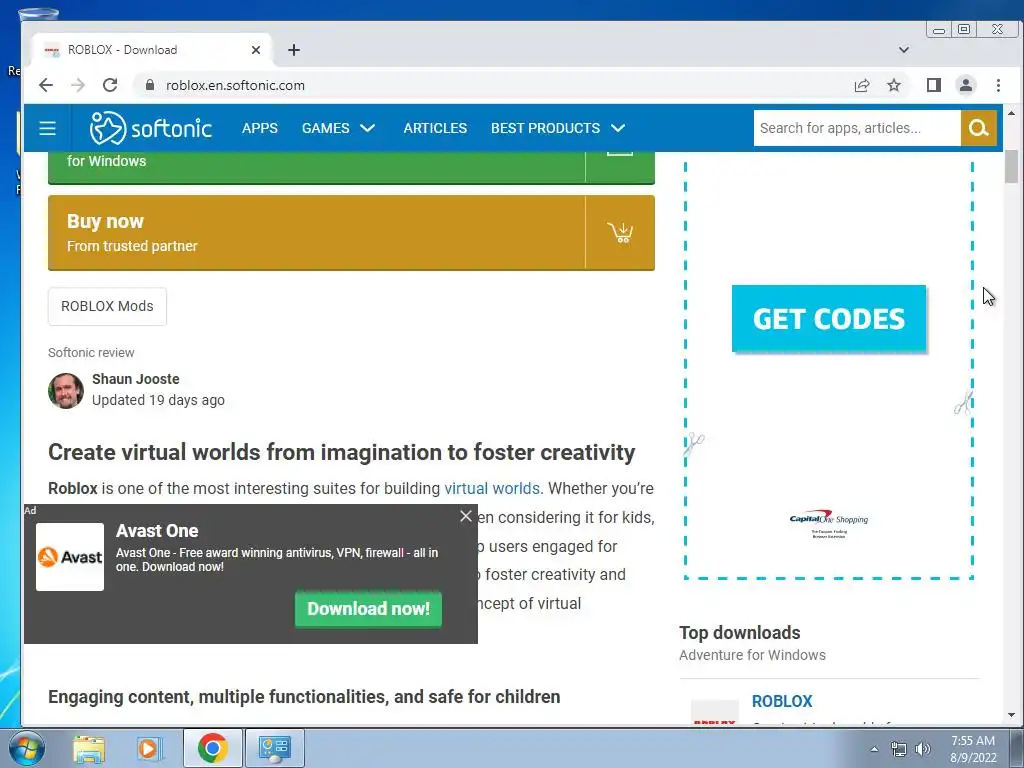Open the tab search chevron

point(904,50)
